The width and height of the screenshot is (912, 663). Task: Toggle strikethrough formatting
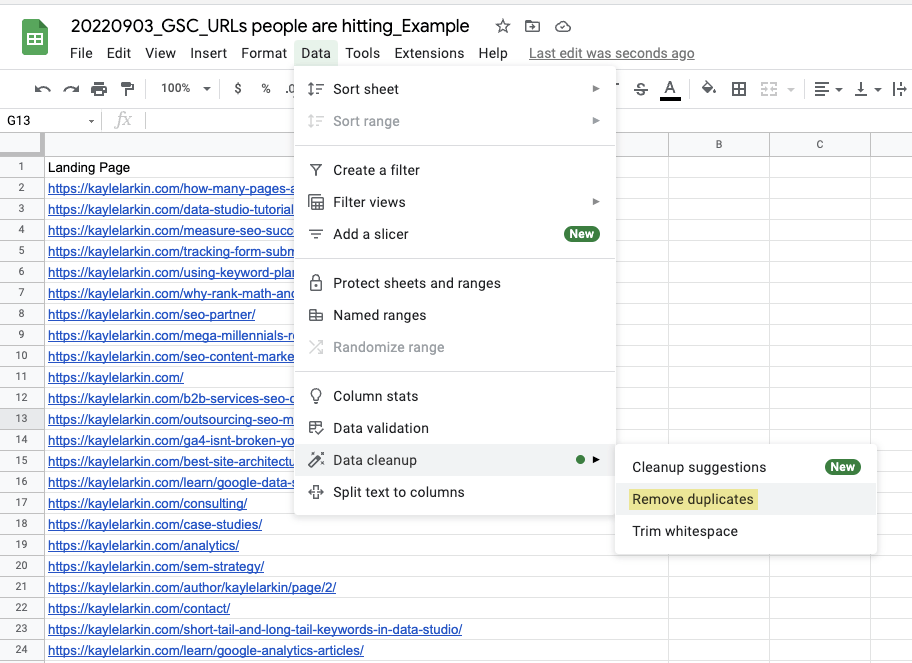(639, 88)
